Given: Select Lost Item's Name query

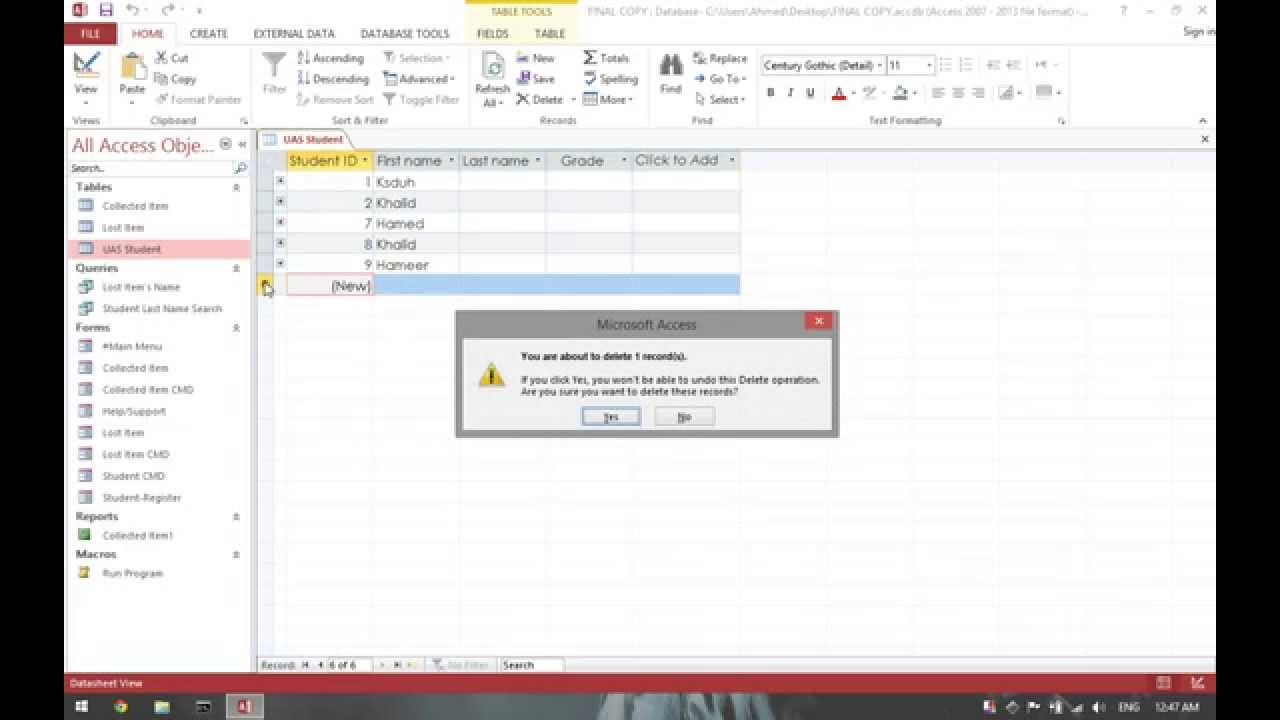Looking at the screenshot, I should pos(141,287).
